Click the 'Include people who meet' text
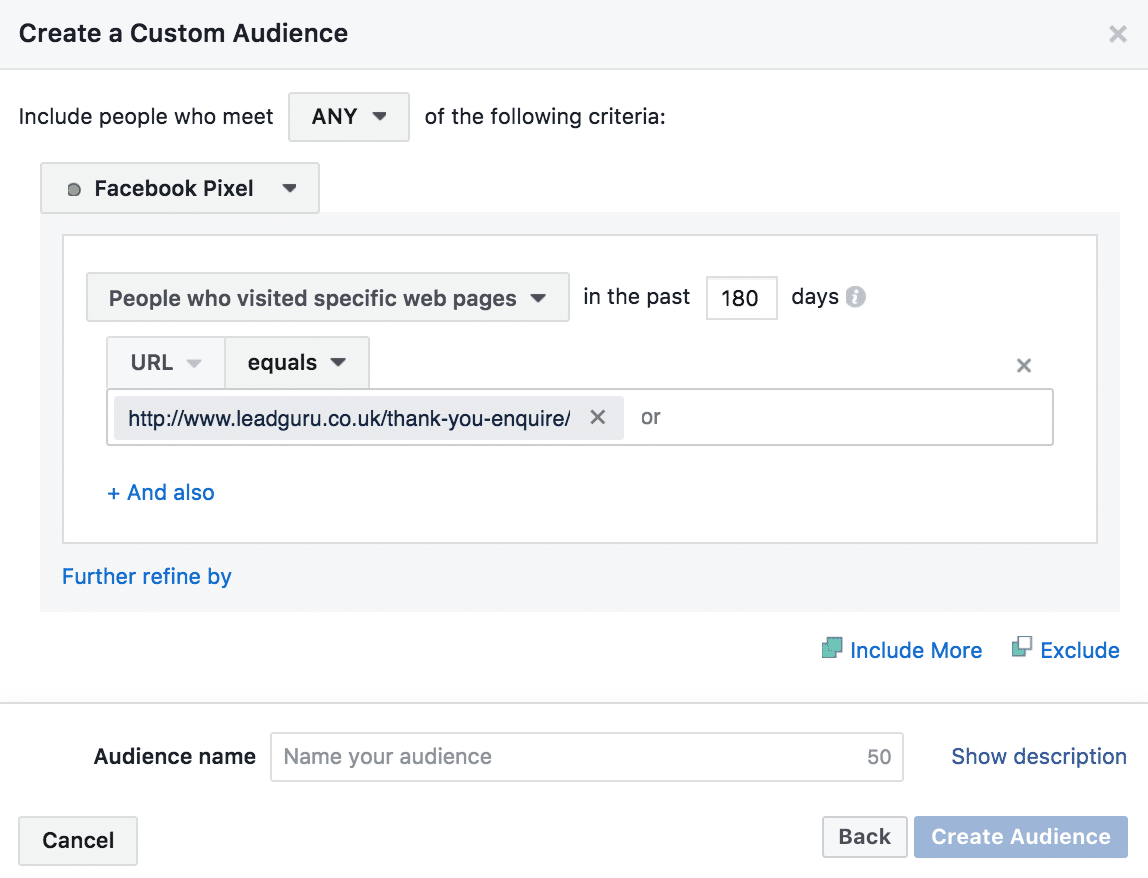This screenshot has height=878, width=1148. 146,116
